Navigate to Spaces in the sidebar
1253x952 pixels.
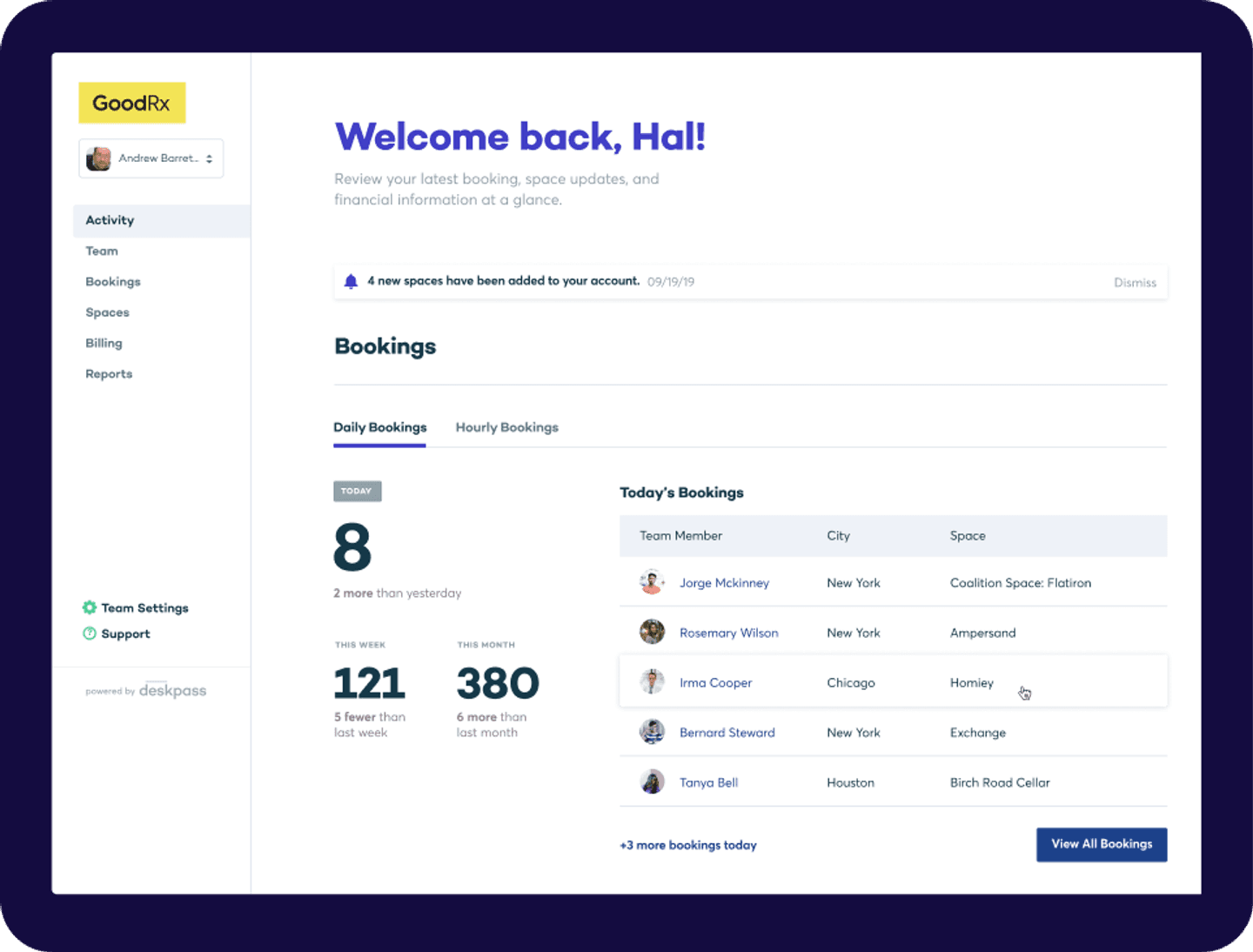click(107, 312)
